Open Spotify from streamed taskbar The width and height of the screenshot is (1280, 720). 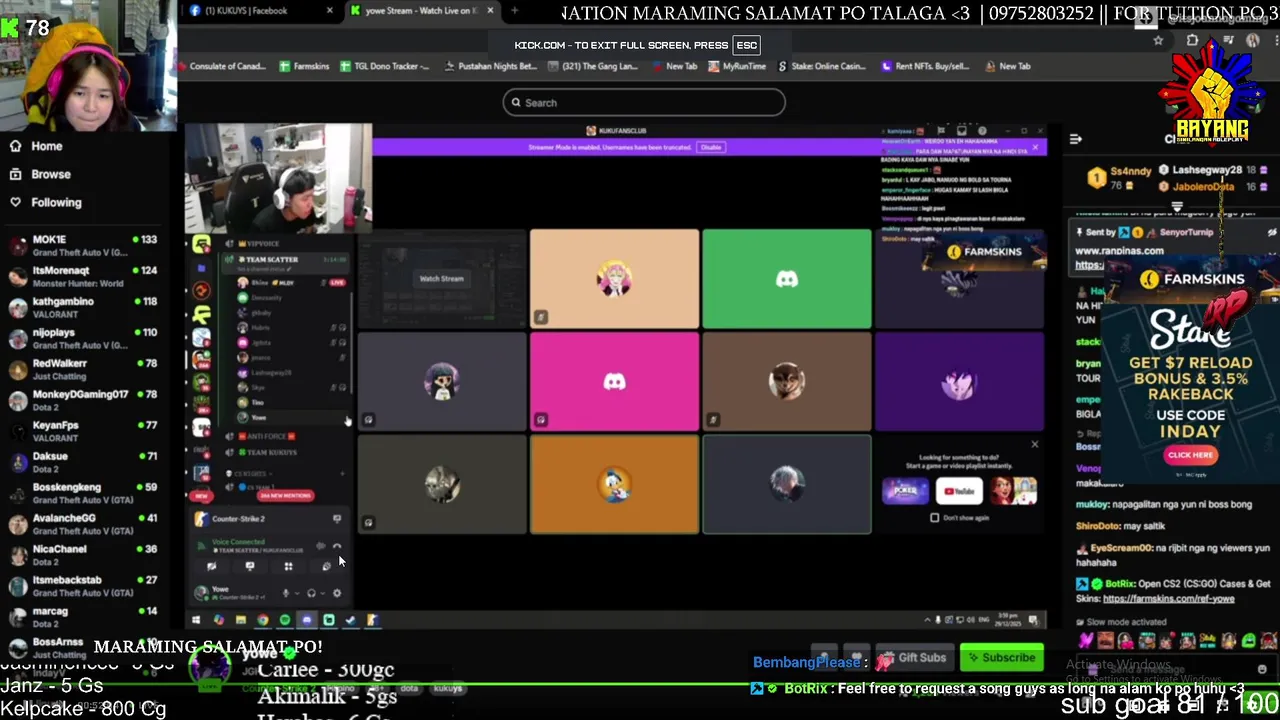pyautogui.click(x=285, y=620)
